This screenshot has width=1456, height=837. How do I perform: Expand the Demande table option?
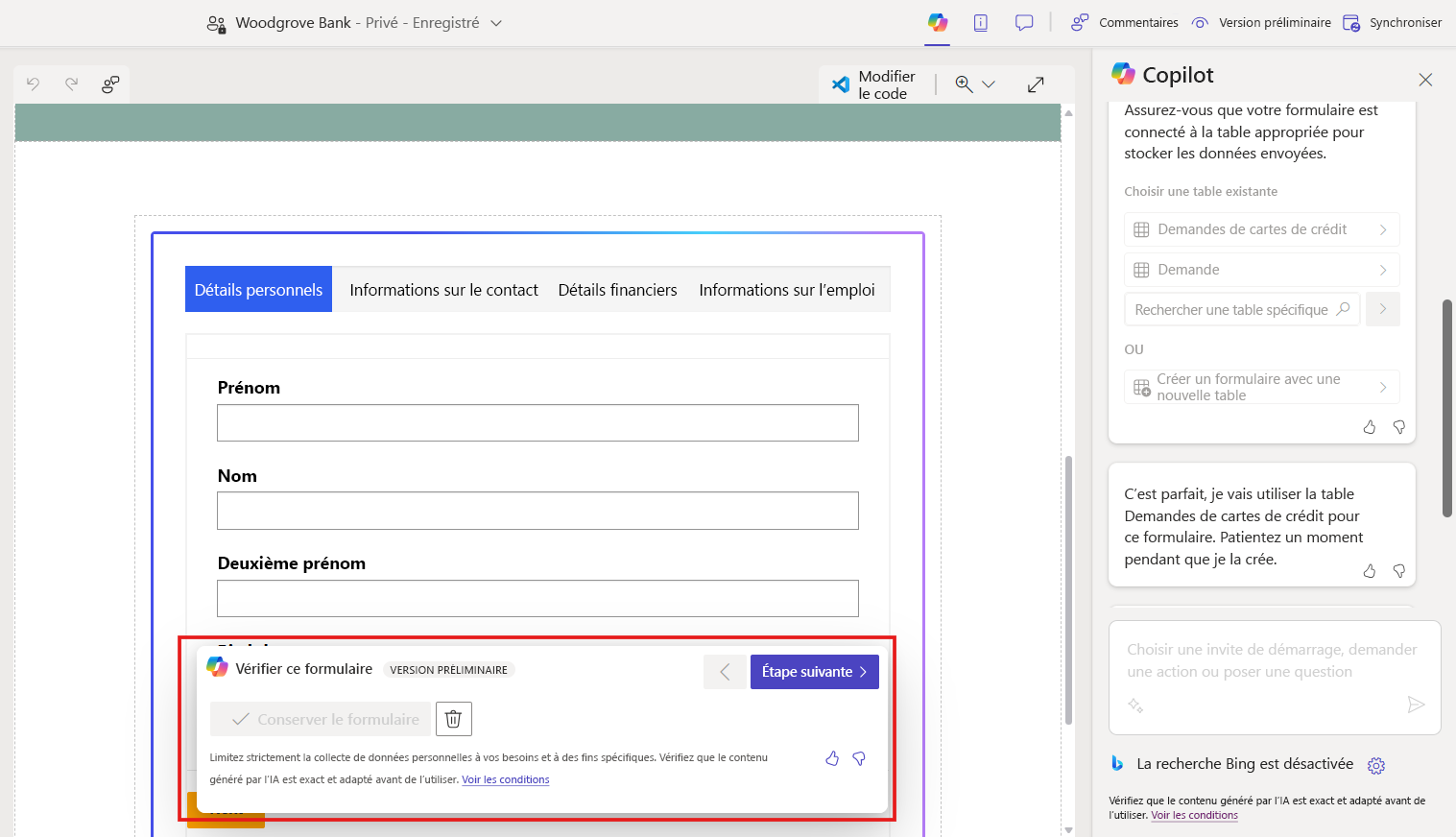coord(1382,270)
